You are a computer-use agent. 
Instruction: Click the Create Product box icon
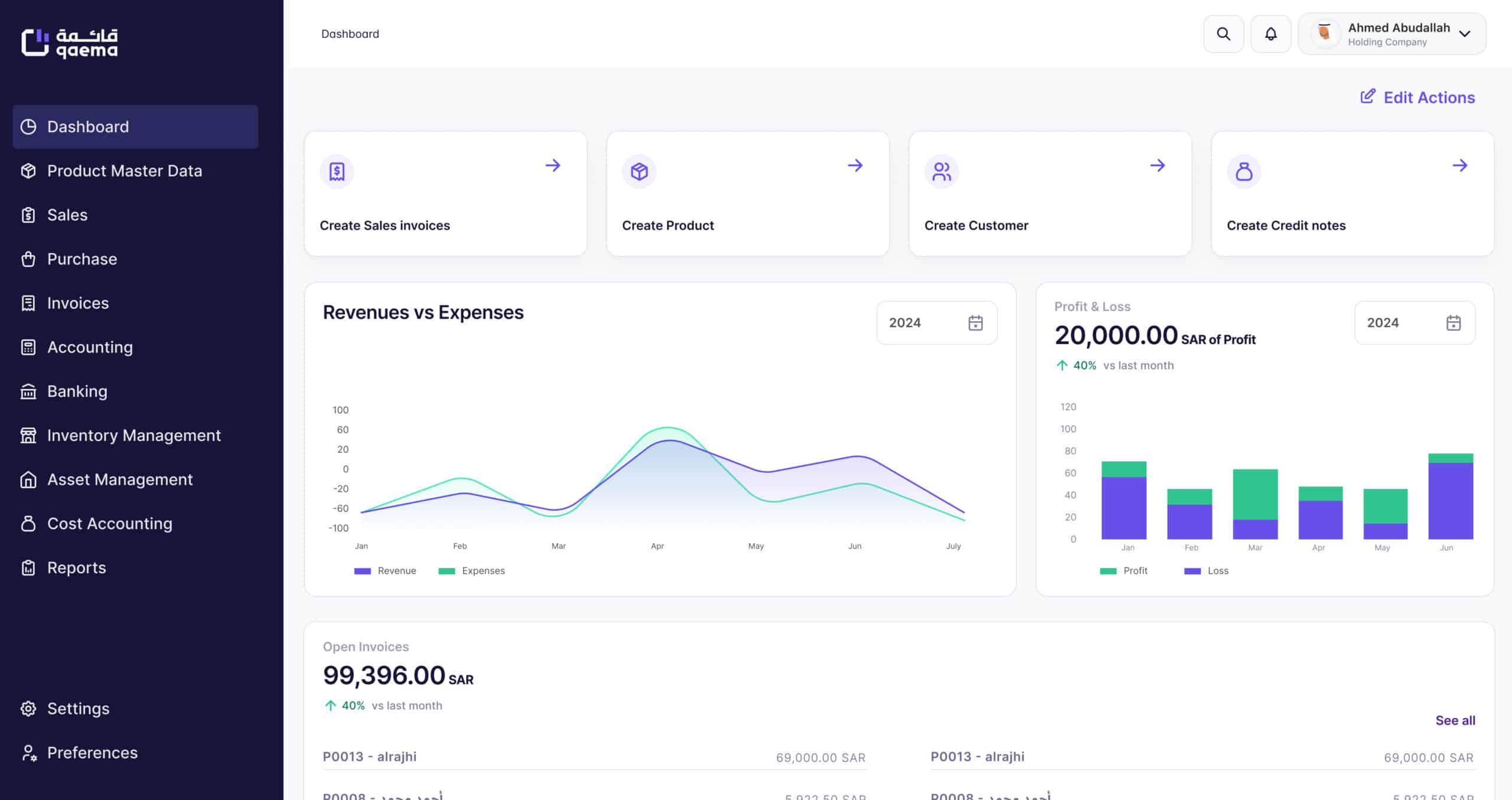pos(639,171)
